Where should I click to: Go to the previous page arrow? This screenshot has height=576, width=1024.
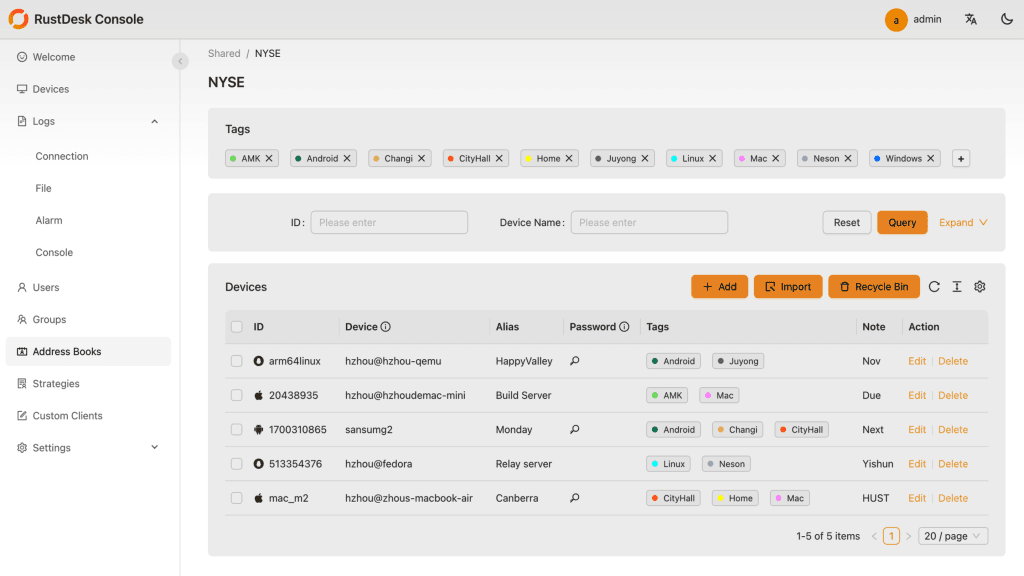click(874, 536)
